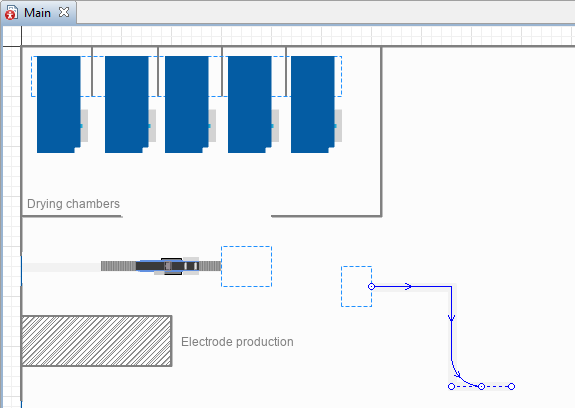Click the Drying chambers label
The width and height of the screenshot is (575, 408).
click(x=73, y=204)
